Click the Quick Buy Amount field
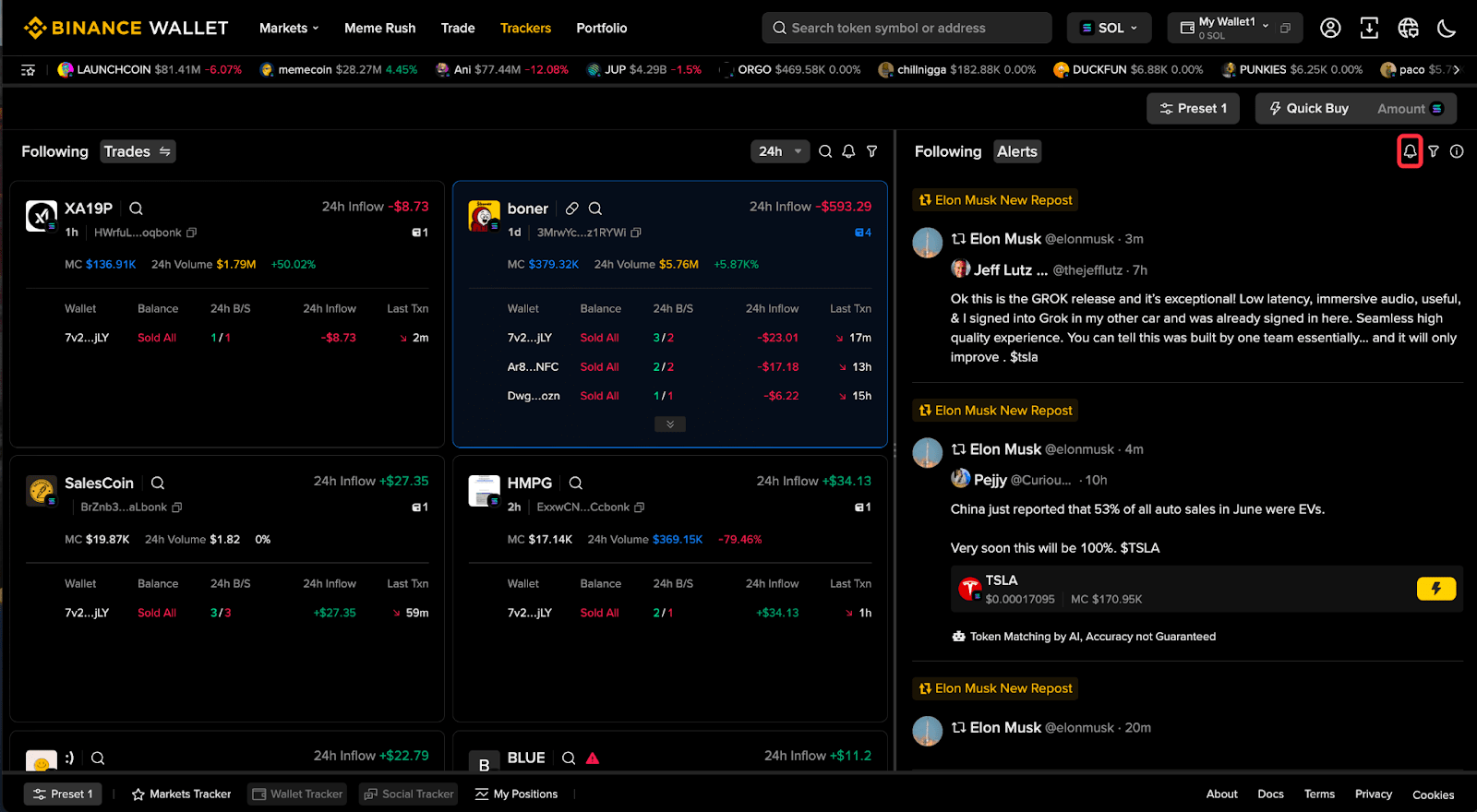Viewport: 1477px width, 812px height. pyautogui.click(x=1410, y=108)
